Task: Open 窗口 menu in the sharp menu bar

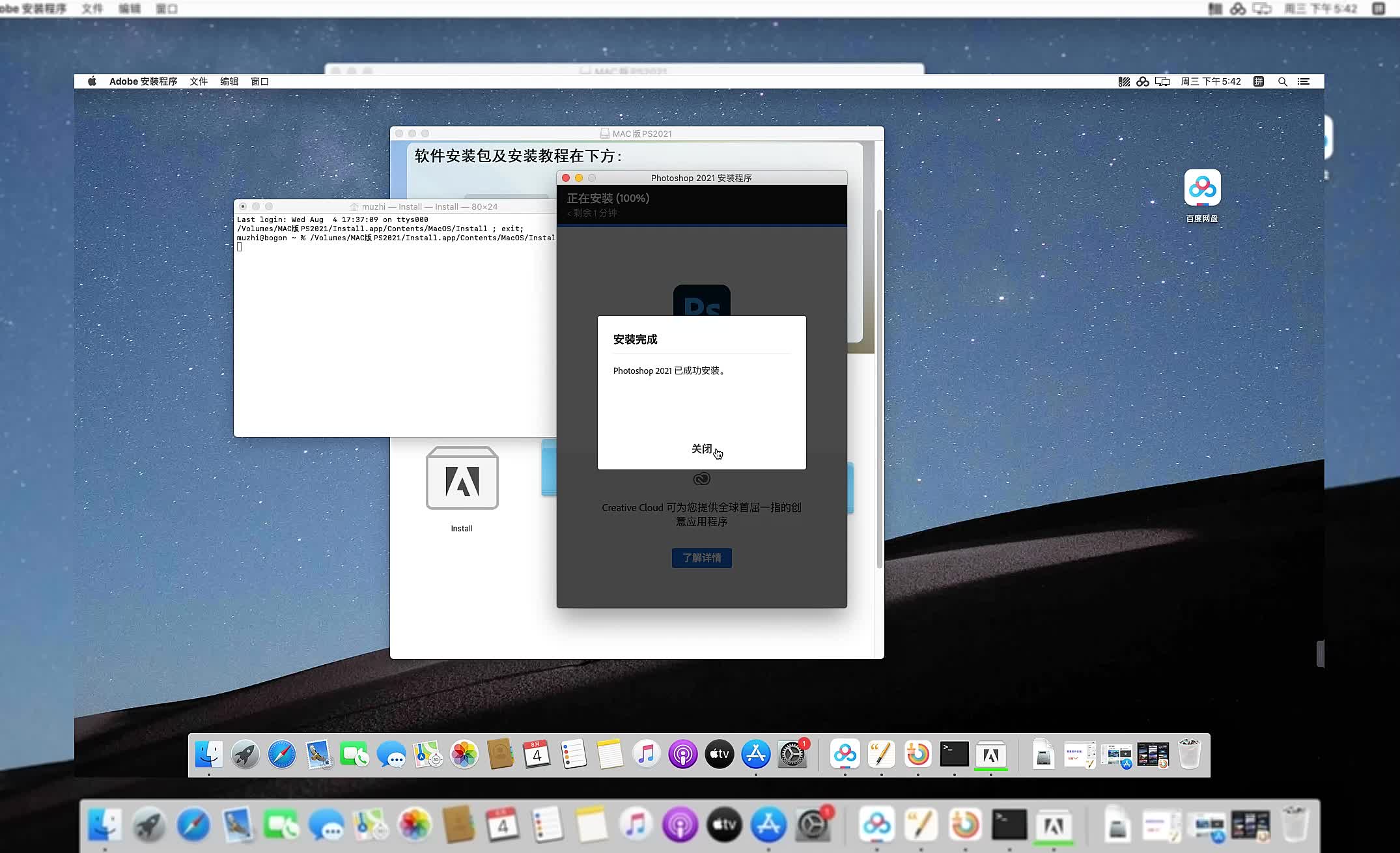Action: (x=259, y=81)
